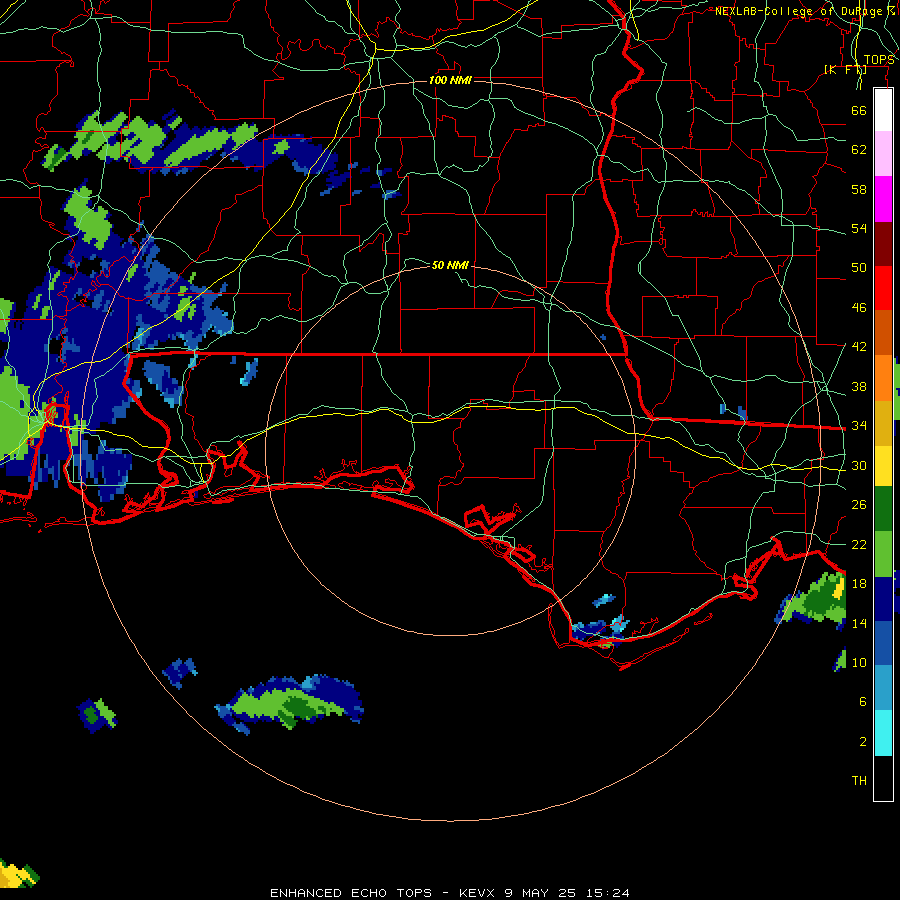Click the 100 NMI range ring label
The width and height of the screenshot is (900, 900).
(x=450, y=80)
